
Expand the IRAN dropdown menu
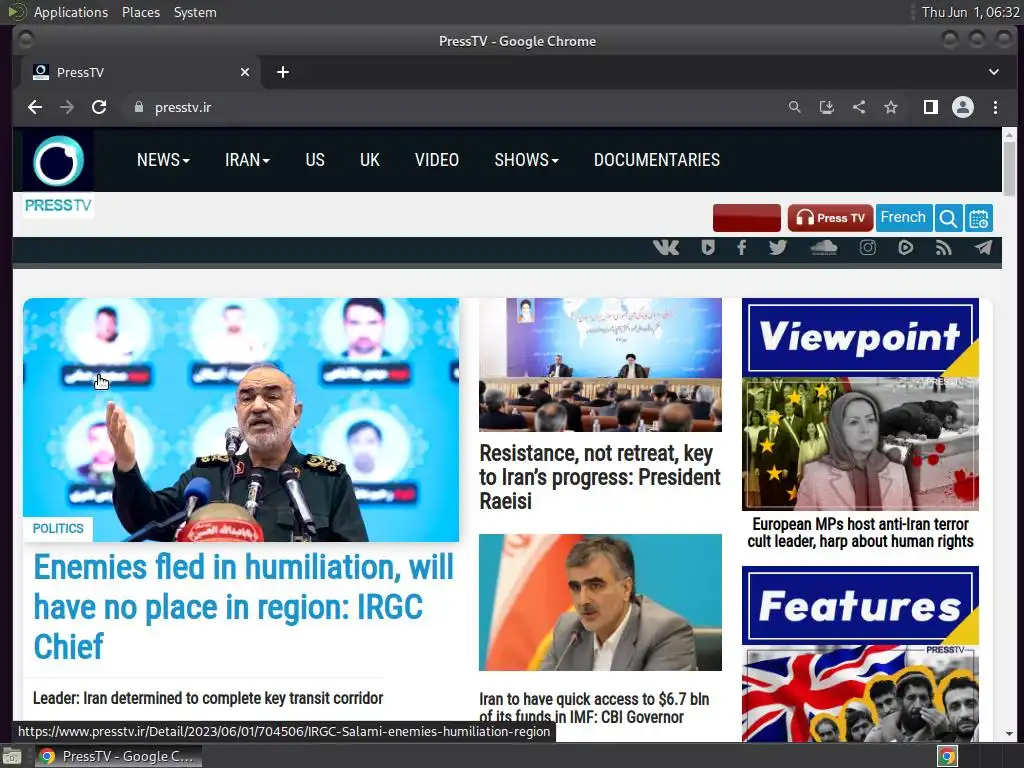247,160
